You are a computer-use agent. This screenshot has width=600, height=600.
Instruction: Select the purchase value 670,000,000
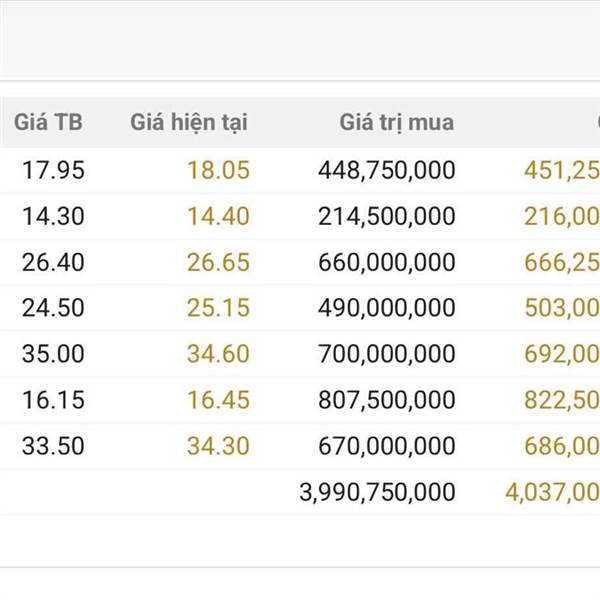point(386,446)
